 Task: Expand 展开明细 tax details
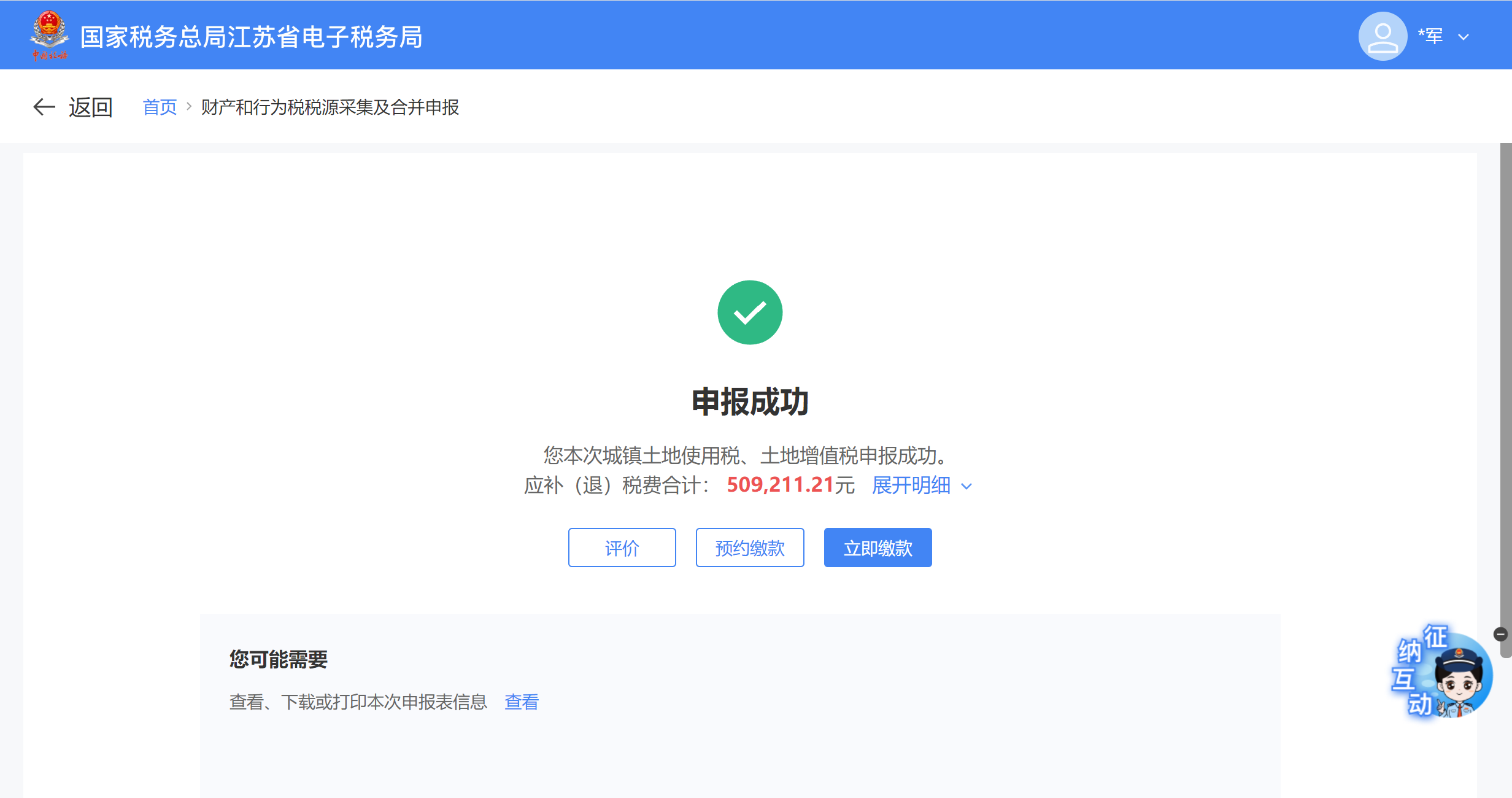(x=911, y=486)
